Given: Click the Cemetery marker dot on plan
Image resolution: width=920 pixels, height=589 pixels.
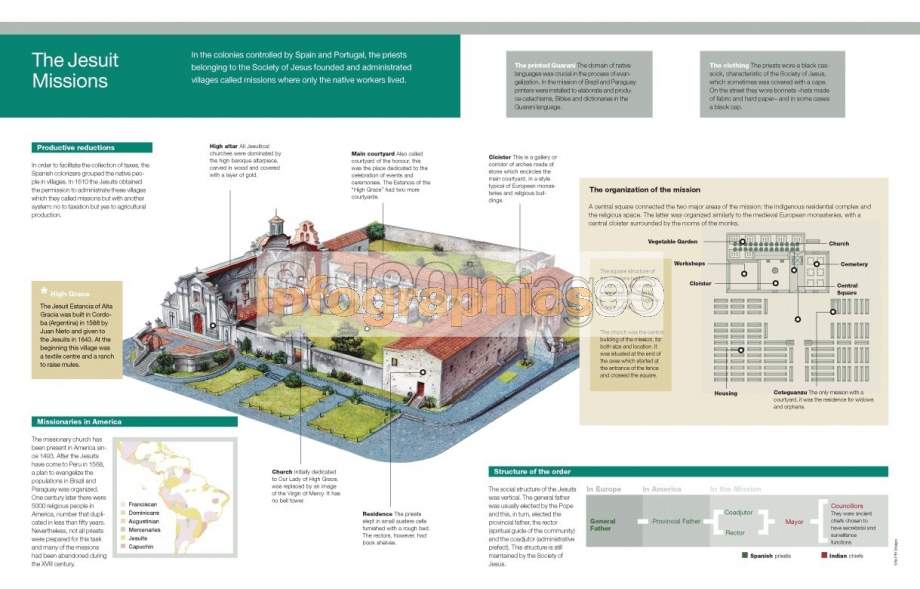Looking at the screenshot, I should click(x=816, y=264).
